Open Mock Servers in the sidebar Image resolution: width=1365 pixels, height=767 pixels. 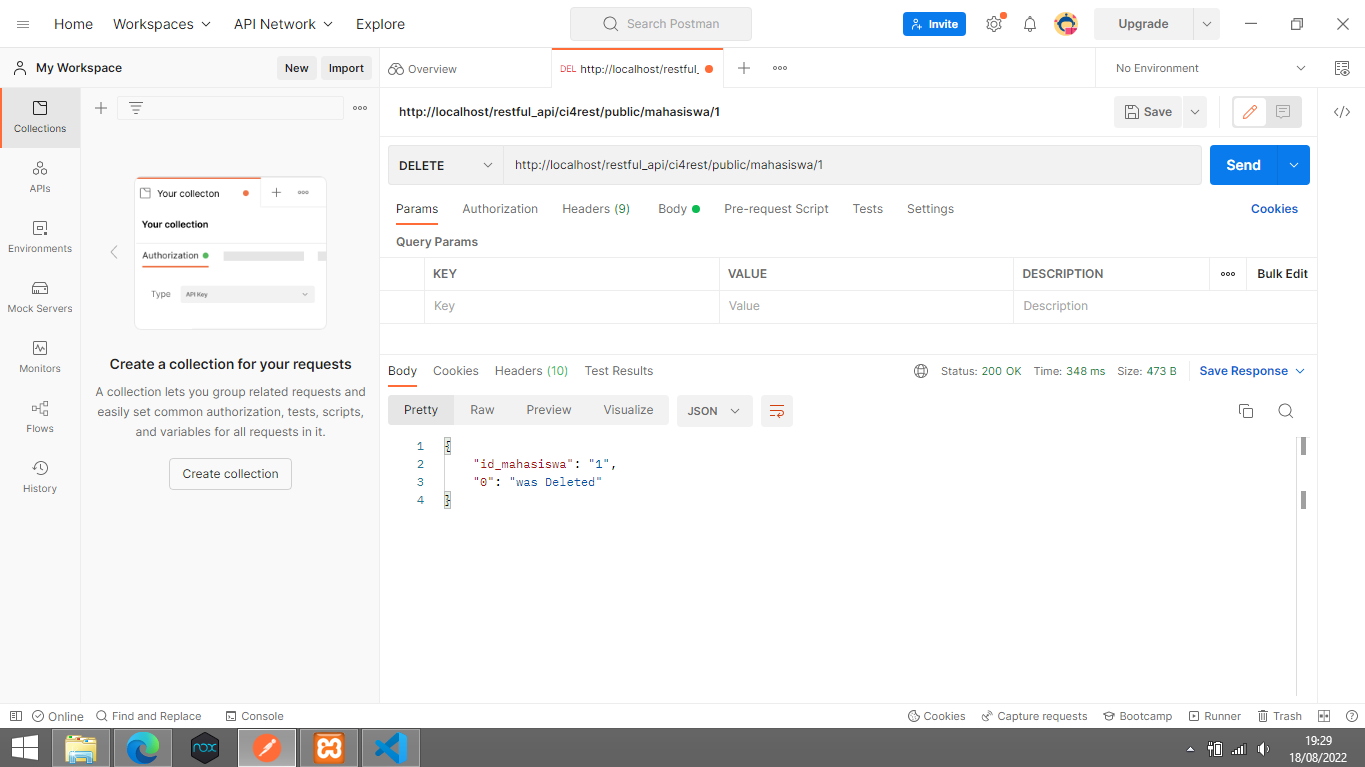point(40,297)
